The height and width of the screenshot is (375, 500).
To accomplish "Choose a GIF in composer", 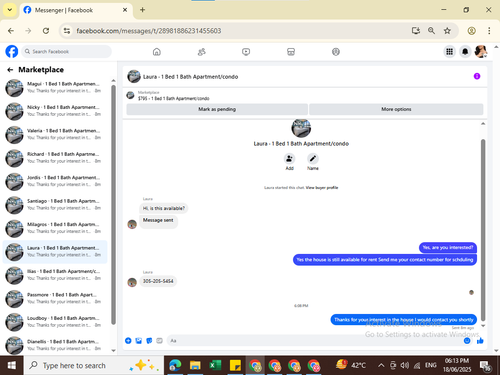I will click(159, 340).
